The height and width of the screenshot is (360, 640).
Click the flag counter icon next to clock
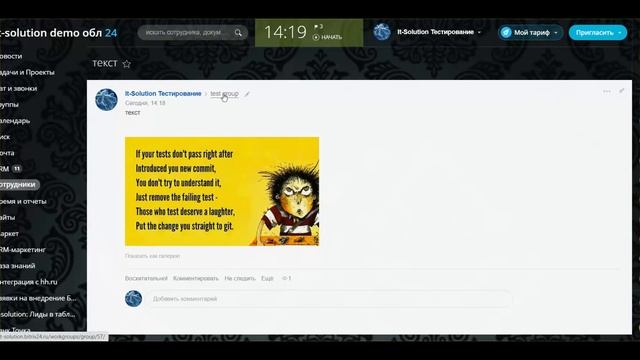coord(318,27)
